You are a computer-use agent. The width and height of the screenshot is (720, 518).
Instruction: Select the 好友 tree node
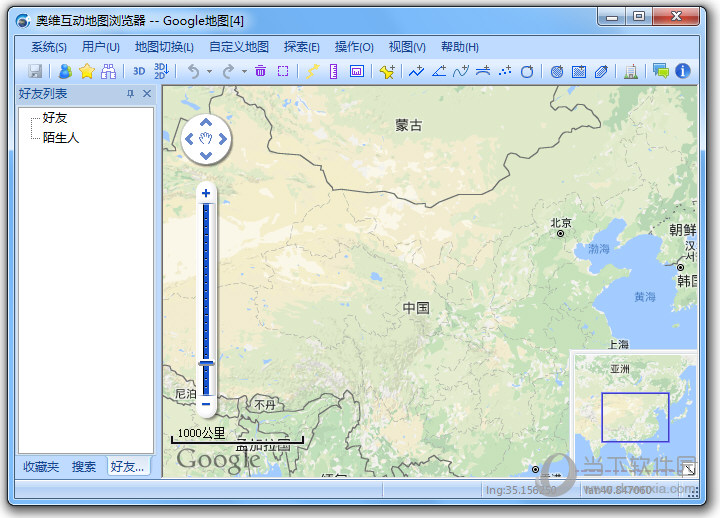pos(55,118)
